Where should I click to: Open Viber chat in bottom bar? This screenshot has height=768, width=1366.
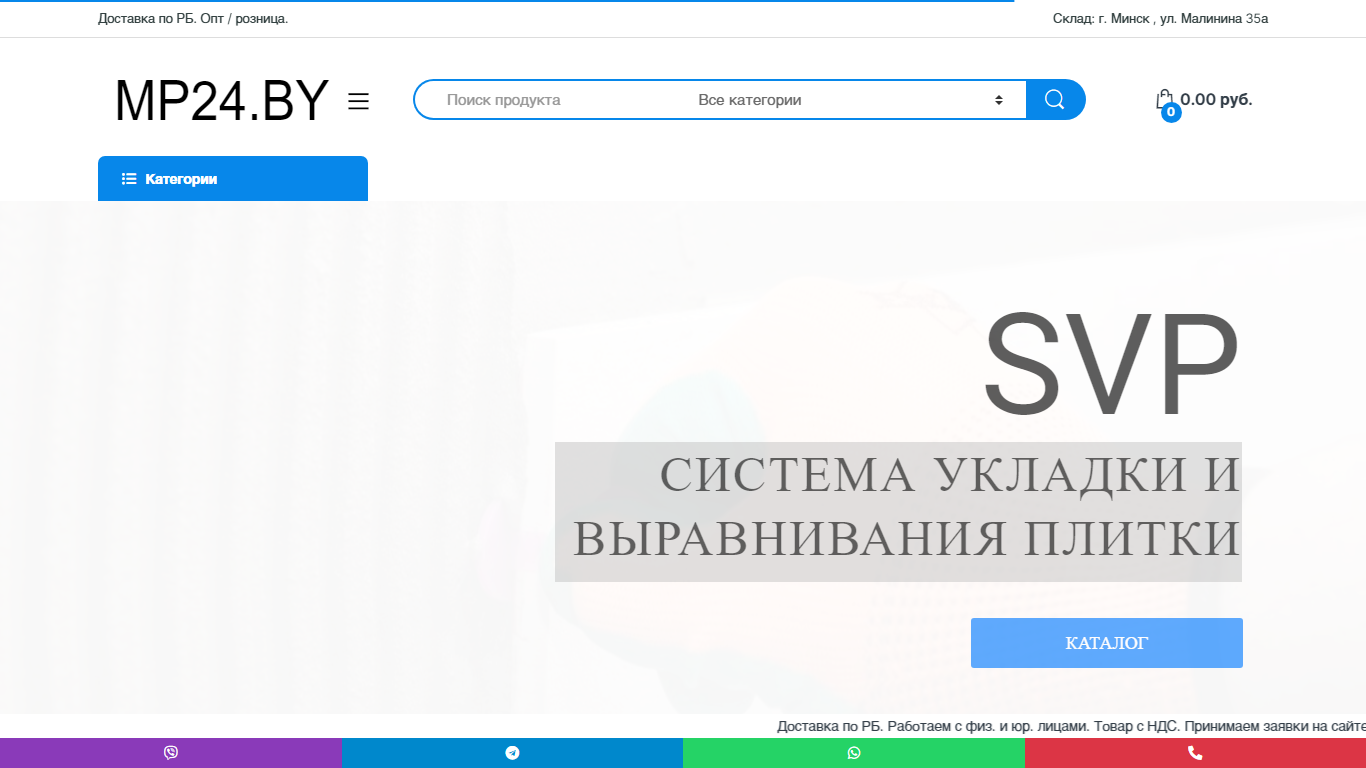pos(171,753)
